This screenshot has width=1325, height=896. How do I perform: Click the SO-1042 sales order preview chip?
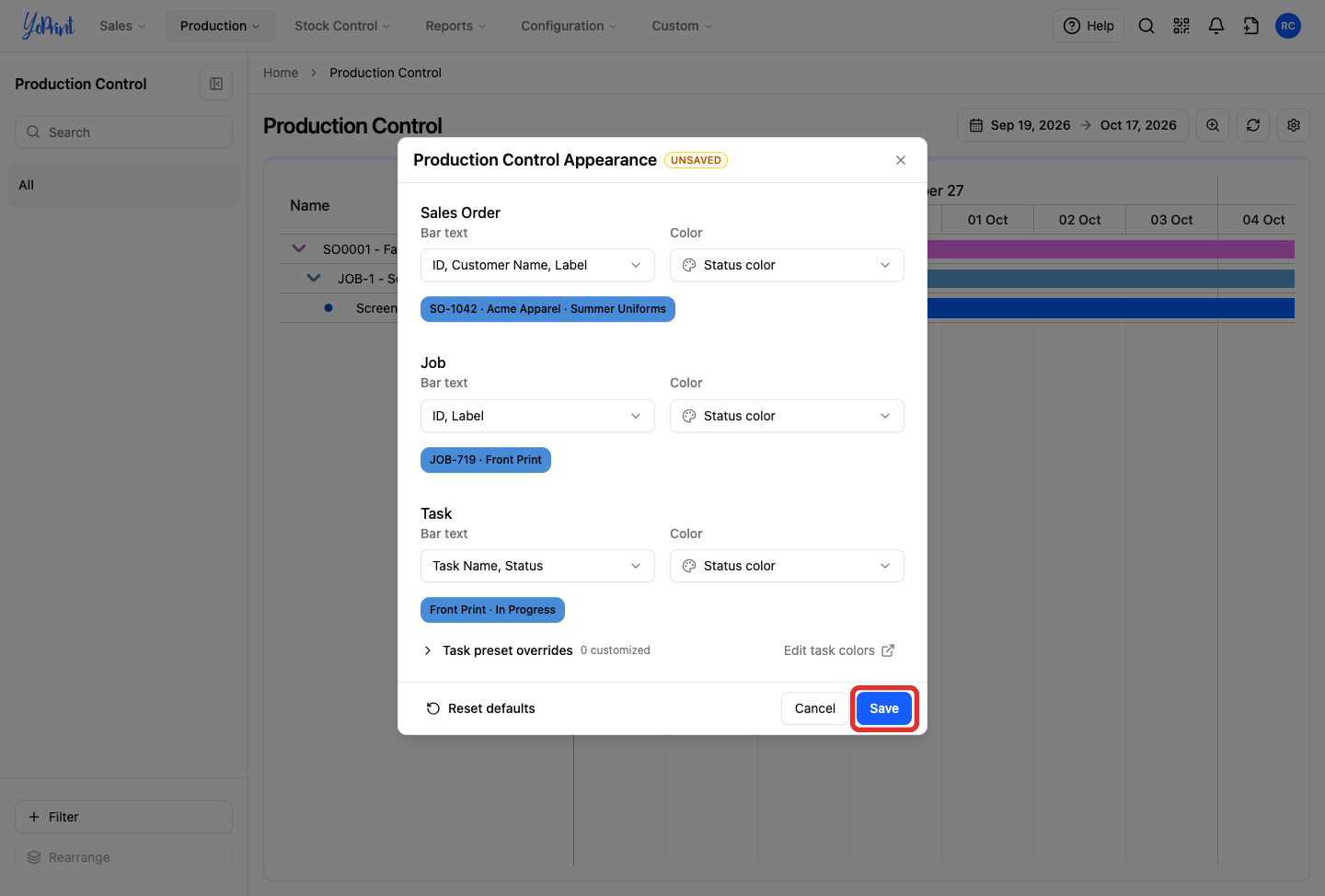(x=547, y=309)
